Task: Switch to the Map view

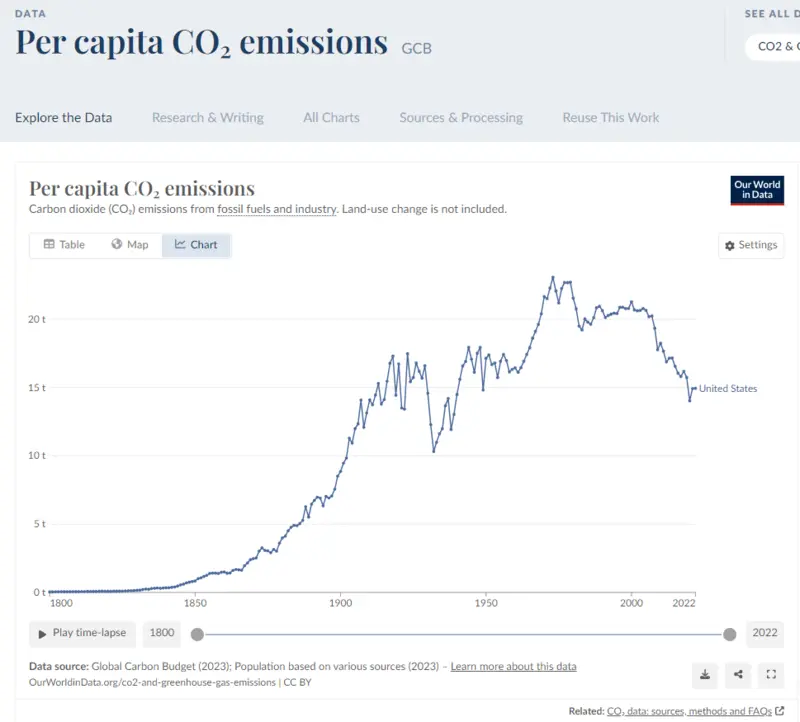Action: [x=130, y=245]
